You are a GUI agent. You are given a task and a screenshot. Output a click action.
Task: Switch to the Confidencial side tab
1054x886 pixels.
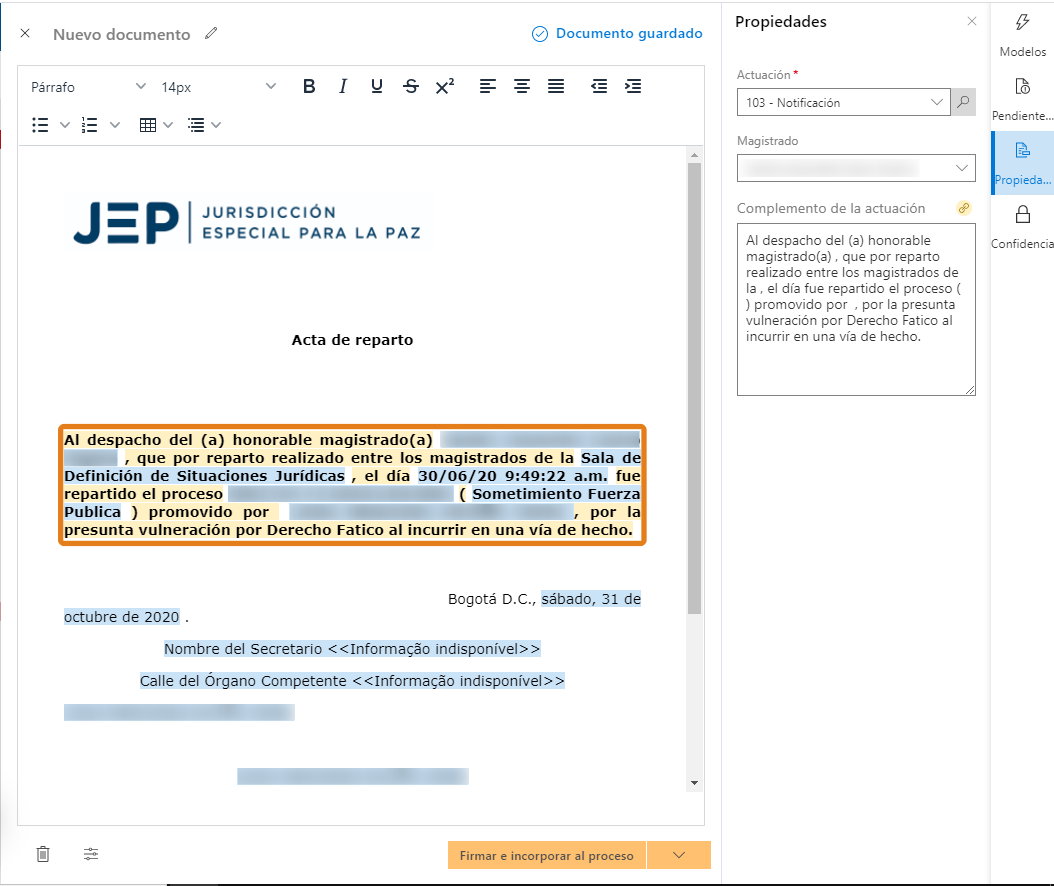tap(1022, 227)
